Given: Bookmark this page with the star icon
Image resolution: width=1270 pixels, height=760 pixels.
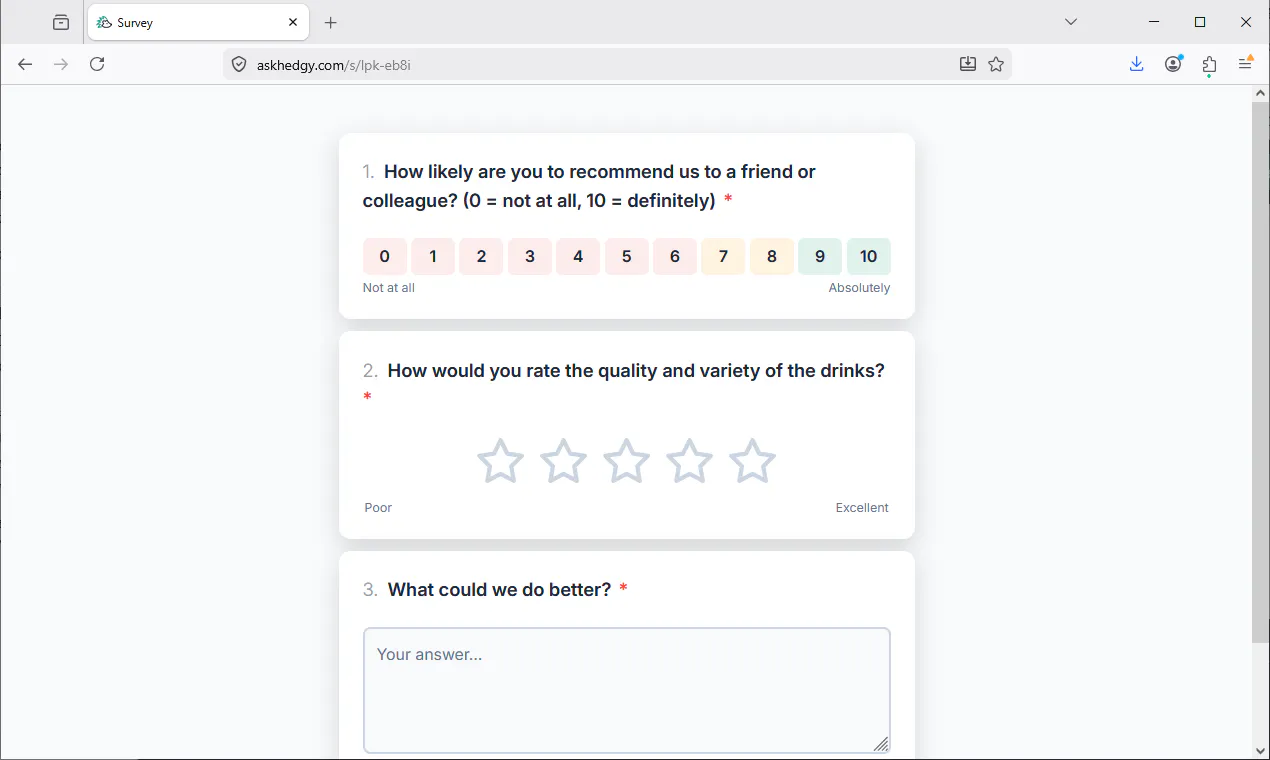Looking at the screenshot, I should point(996,64).
